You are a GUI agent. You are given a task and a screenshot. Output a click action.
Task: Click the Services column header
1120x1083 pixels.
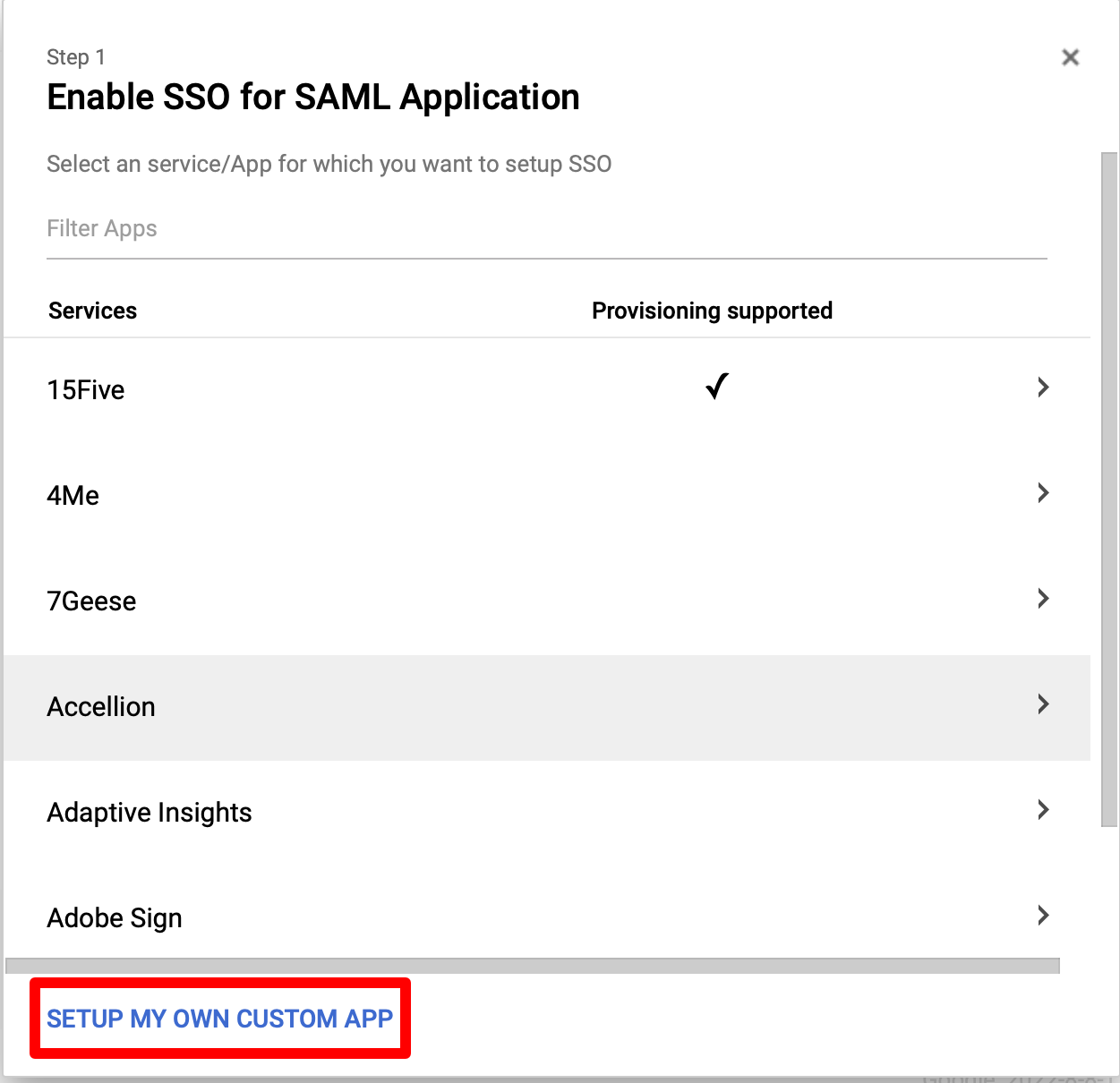93,311
